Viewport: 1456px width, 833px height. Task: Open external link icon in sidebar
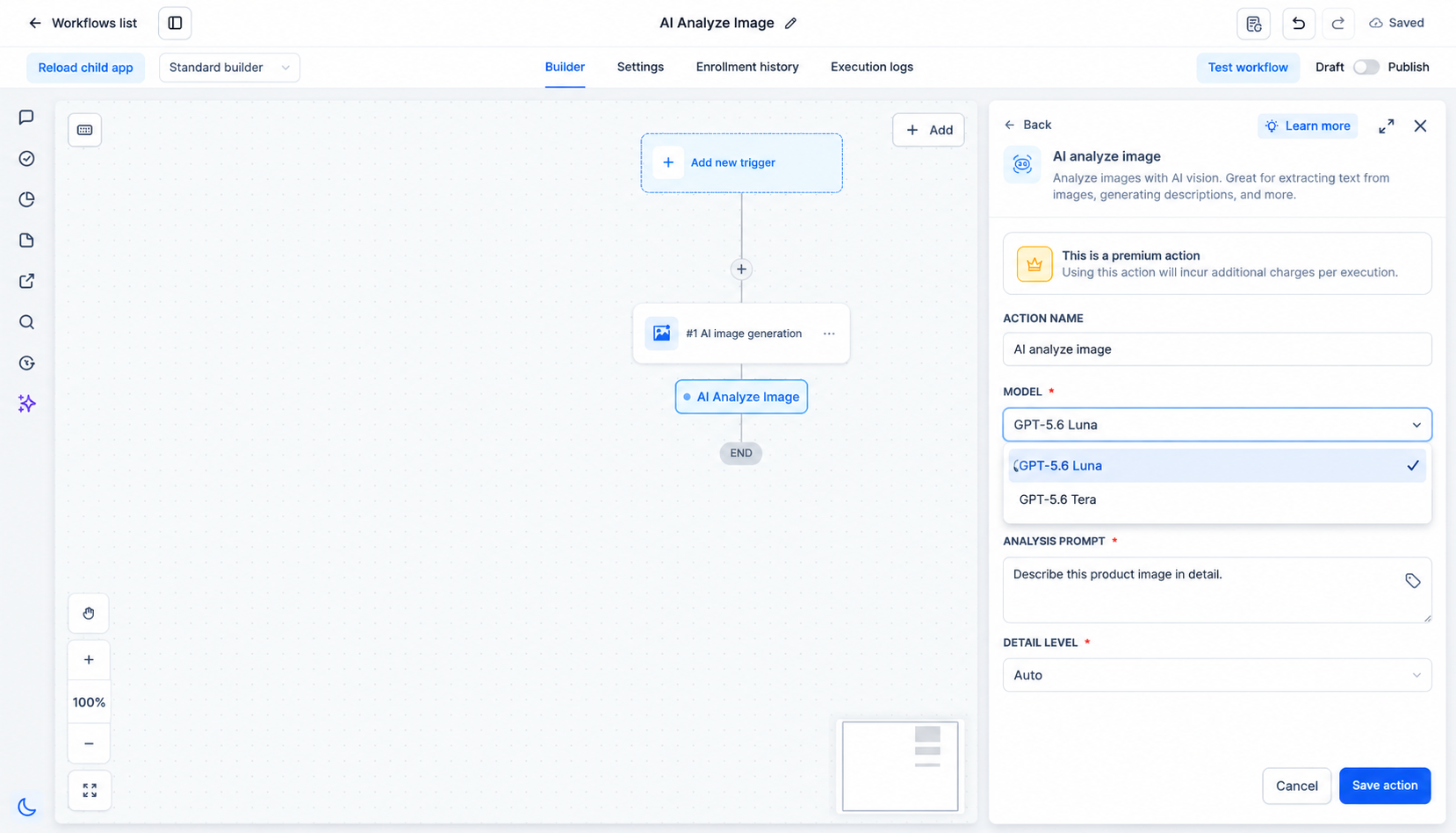(26, 281)
